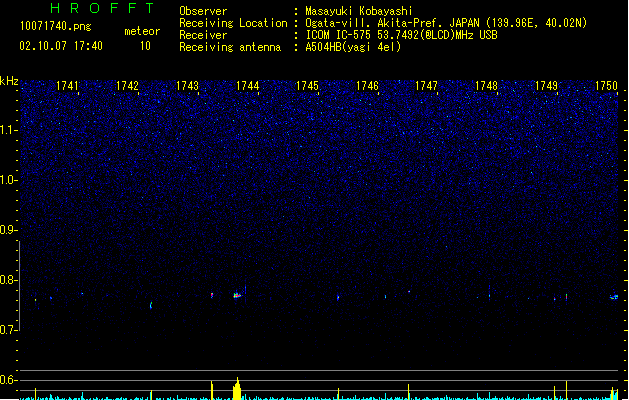
Task: Click the Receiver field label
Action: [x=203, y=35]
